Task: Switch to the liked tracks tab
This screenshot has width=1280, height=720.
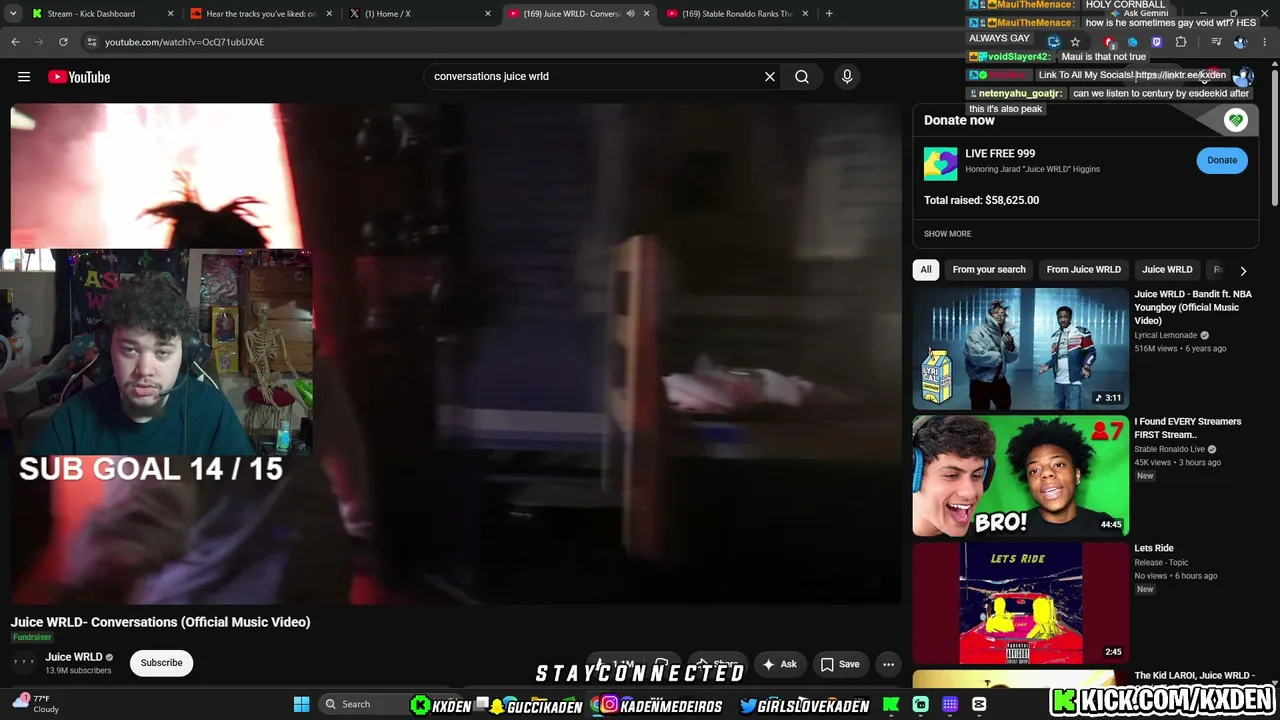Action: coord(261,14)
